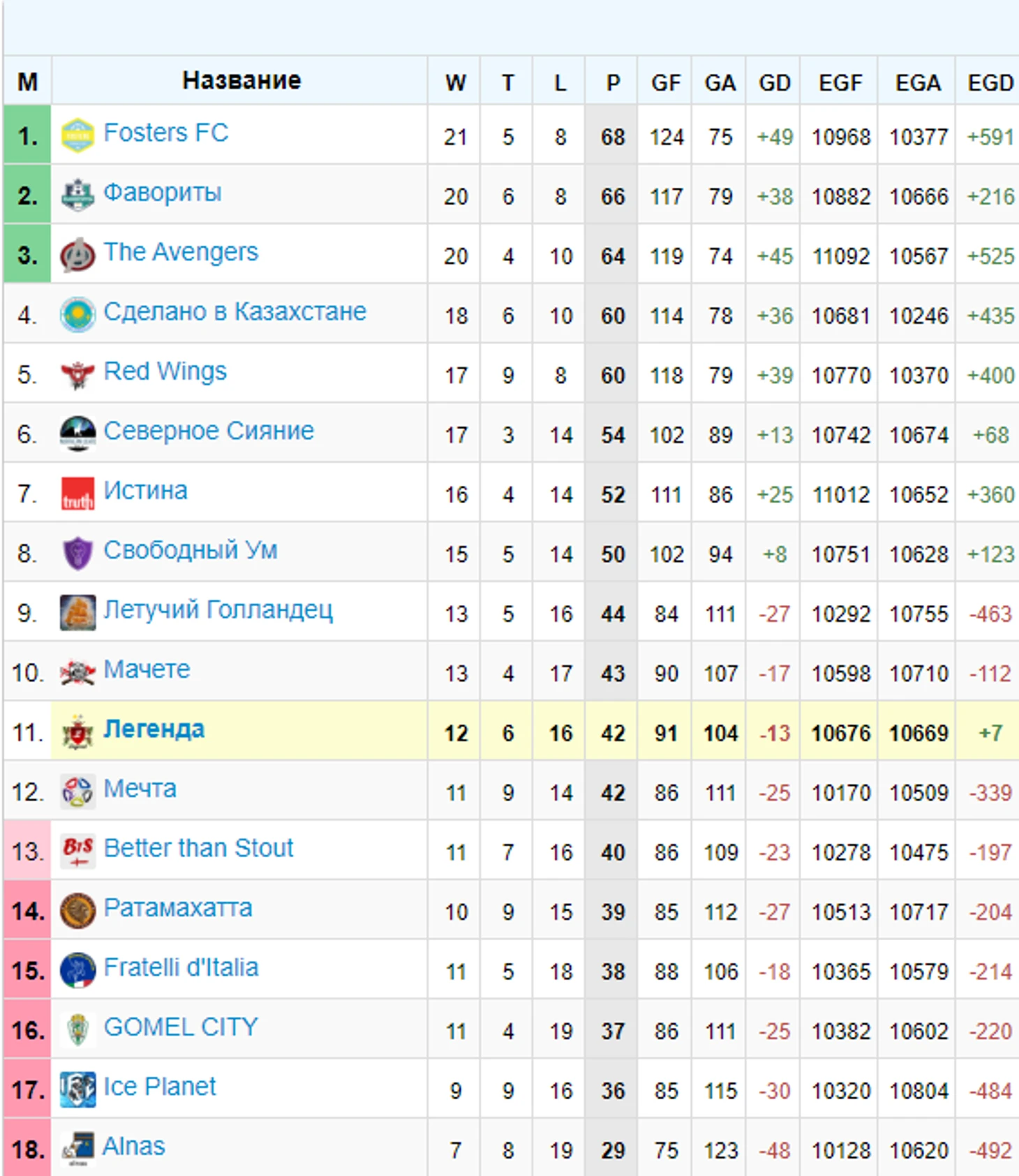The width and height of the screenshot is (1019, 1176).
Task: Click the Фавориты team crest icon
Action: pos(77,195)
